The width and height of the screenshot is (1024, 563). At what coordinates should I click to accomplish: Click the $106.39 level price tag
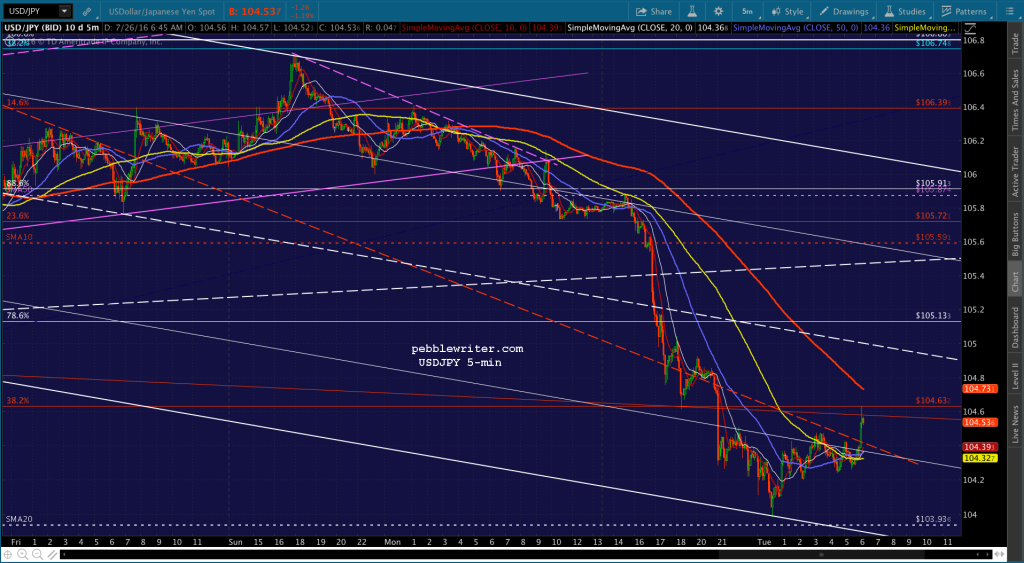(933, 103)
